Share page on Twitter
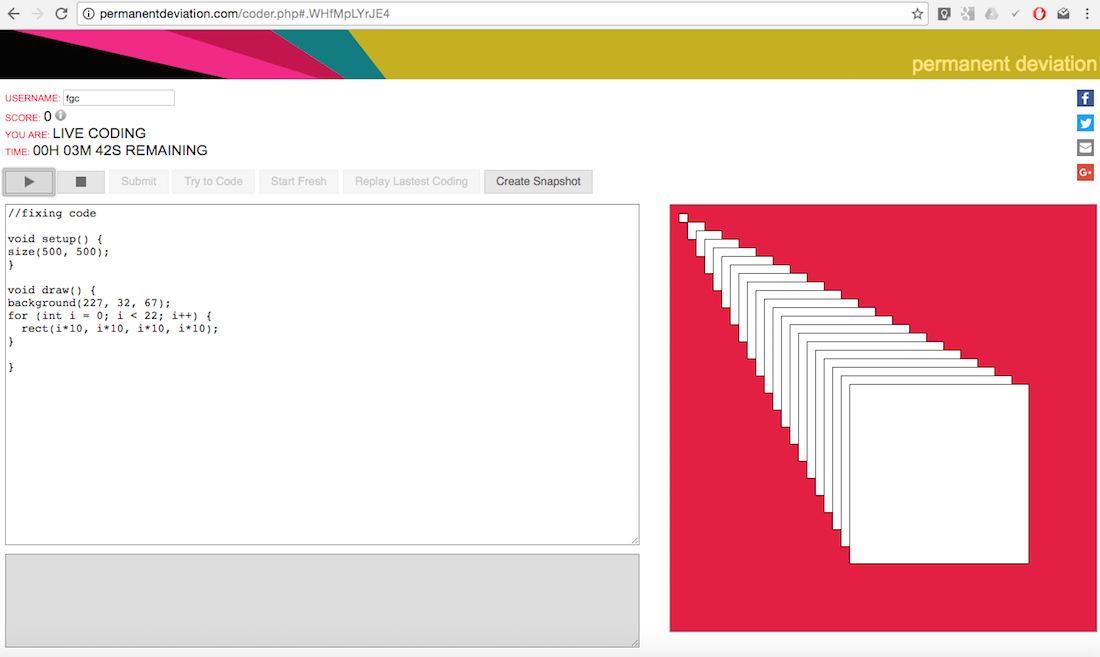 click(1085, 123)
